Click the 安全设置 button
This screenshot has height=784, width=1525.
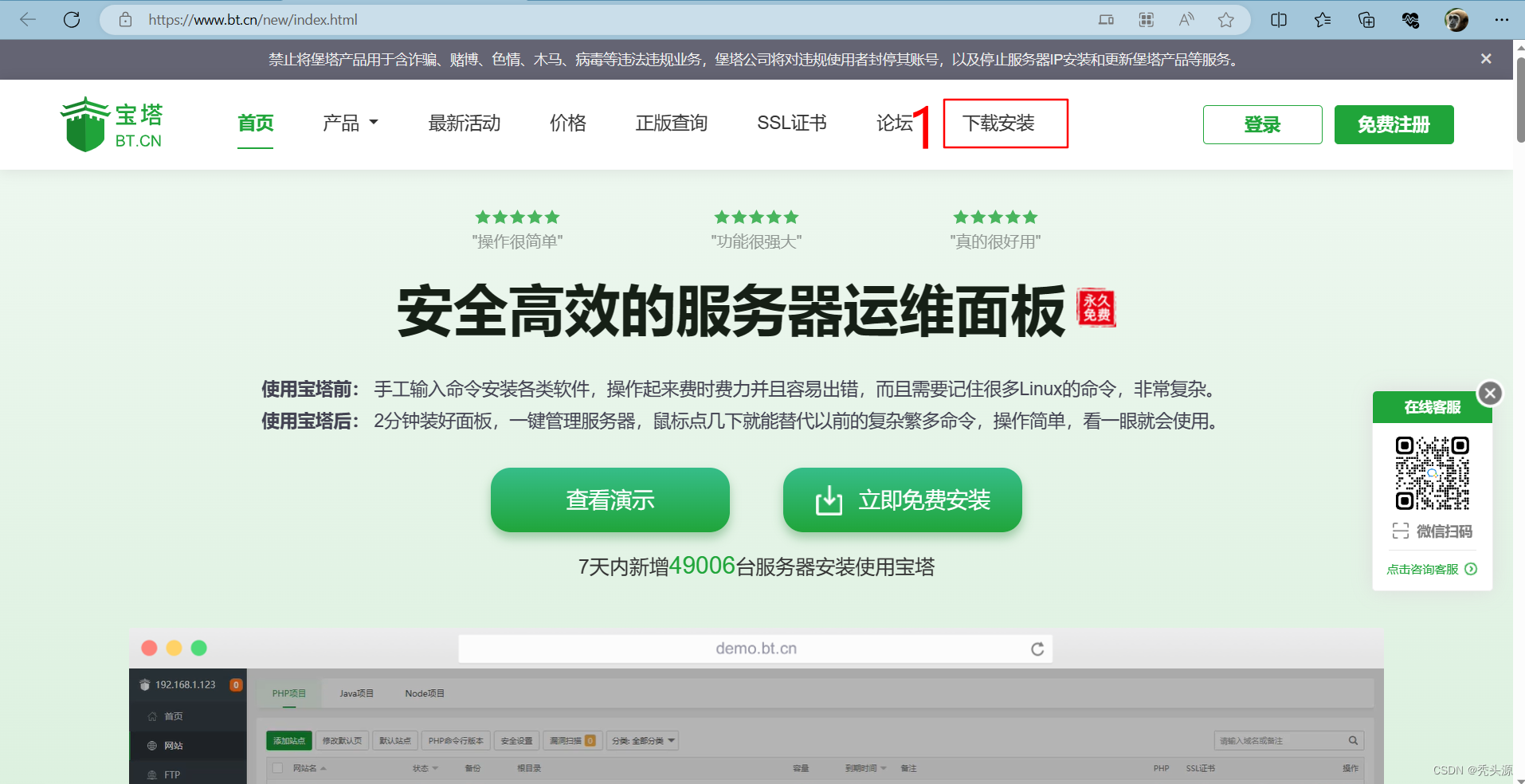[x=516, y=740]
